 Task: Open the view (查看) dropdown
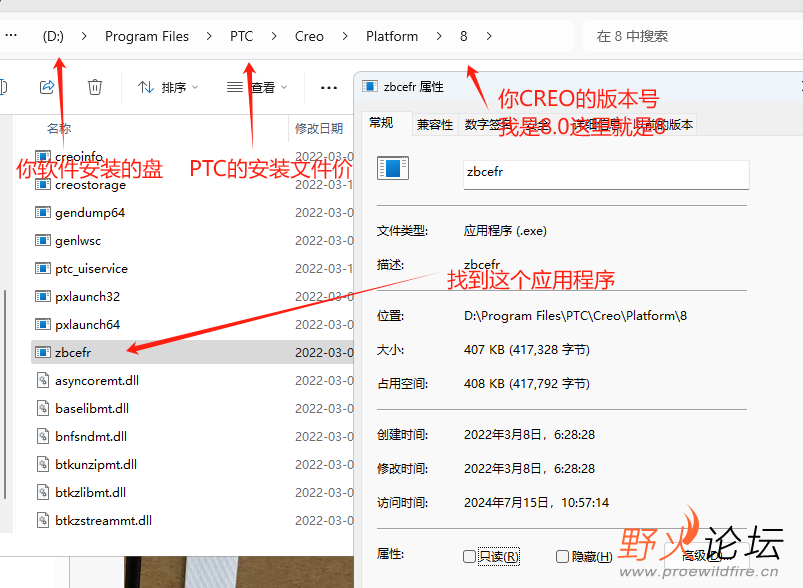pos(257,88)
